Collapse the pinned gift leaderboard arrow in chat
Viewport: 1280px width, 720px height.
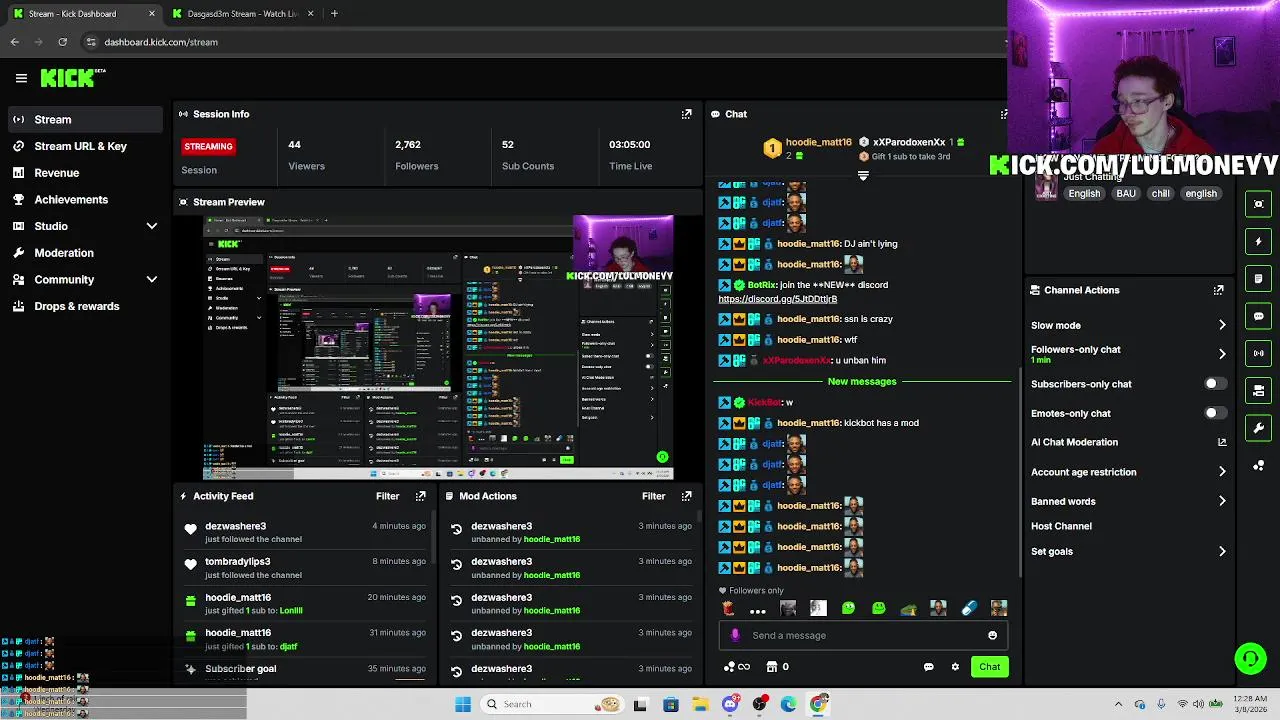coord(863,176)
